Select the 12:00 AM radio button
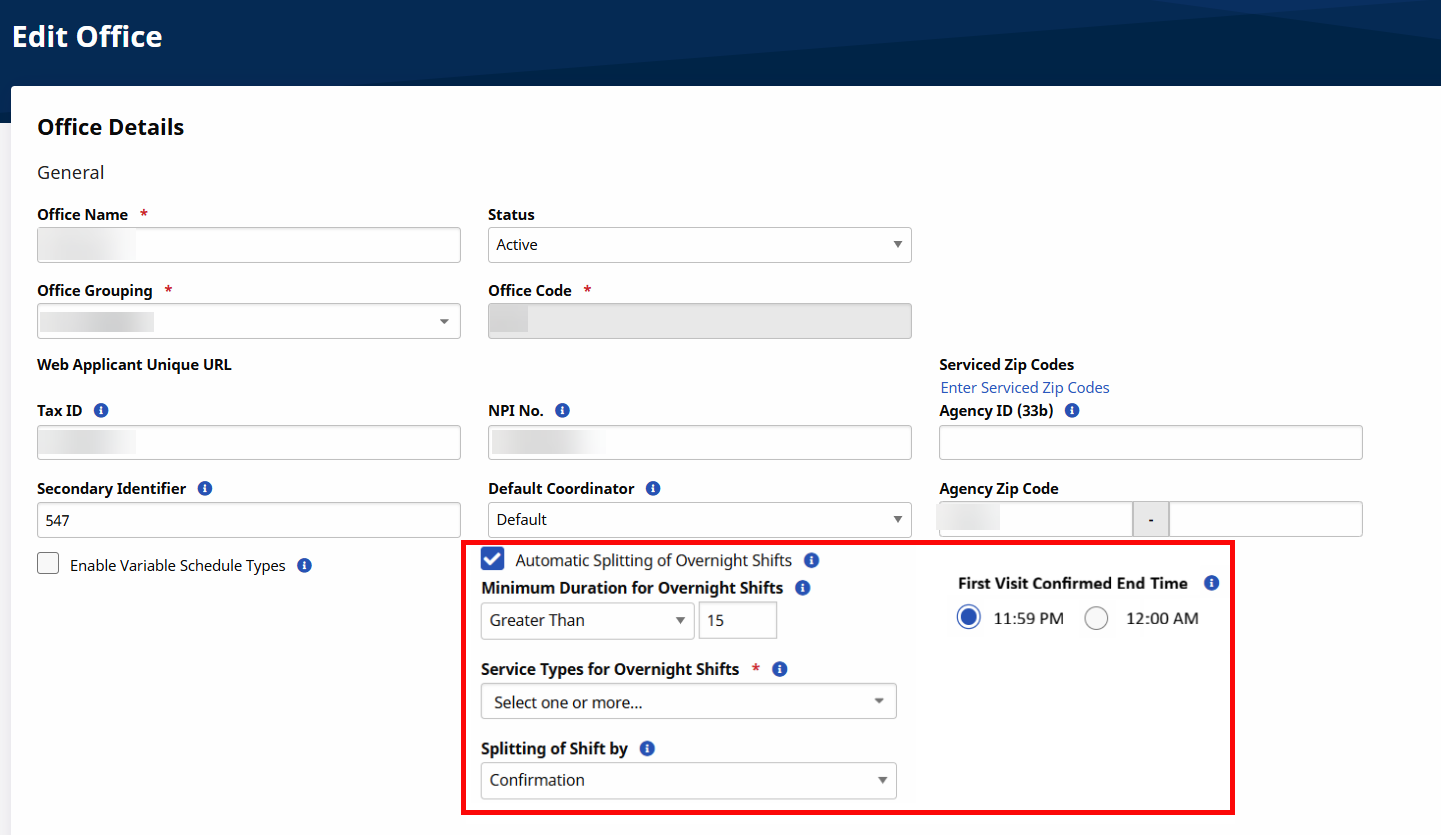The image size is (1441, 835). [x=1096, y=619]
